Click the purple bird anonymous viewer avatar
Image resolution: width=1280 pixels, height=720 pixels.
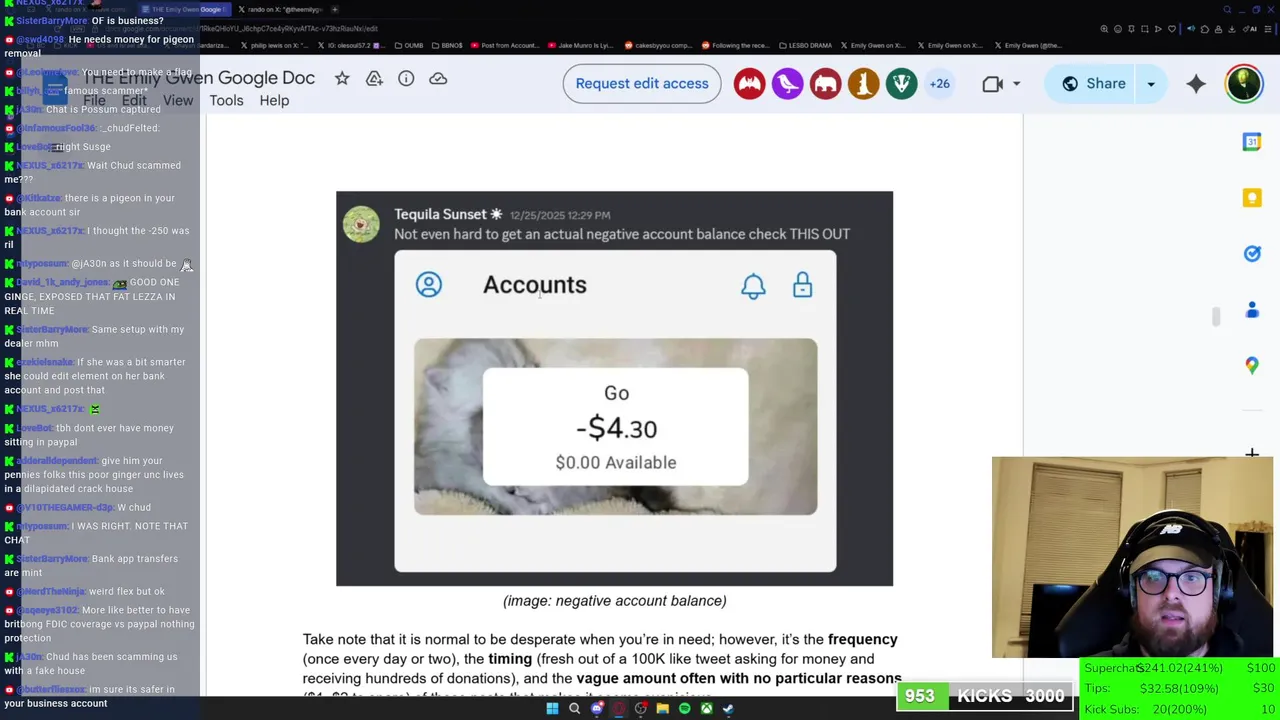point(787,84)
